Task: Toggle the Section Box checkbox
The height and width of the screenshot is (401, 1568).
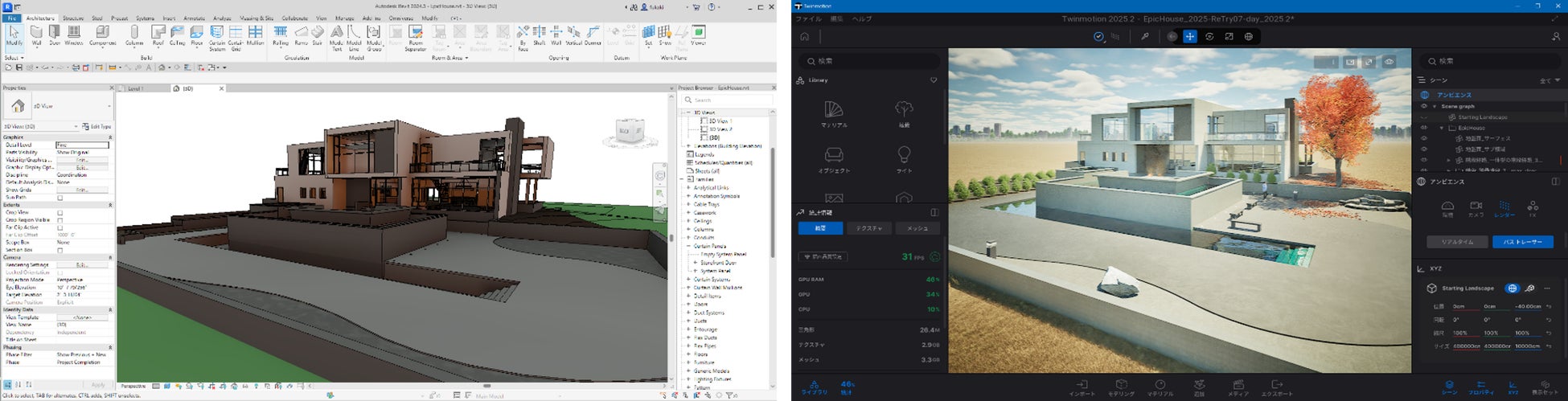Action: (60, 250)
